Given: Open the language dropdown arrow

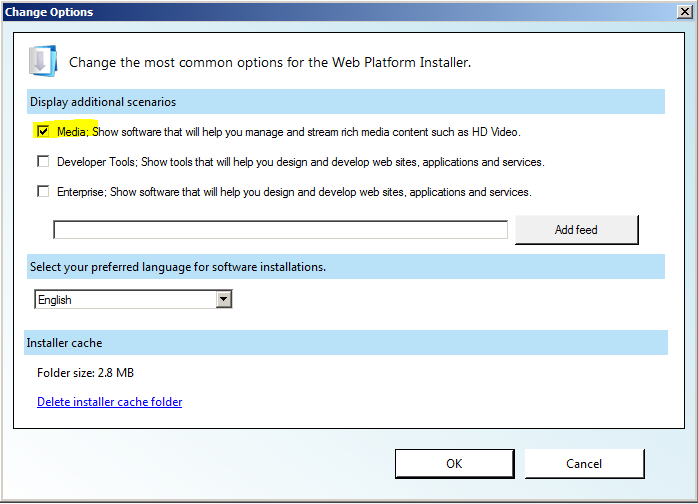Looking at the screenshot, I should click(223, 299).
